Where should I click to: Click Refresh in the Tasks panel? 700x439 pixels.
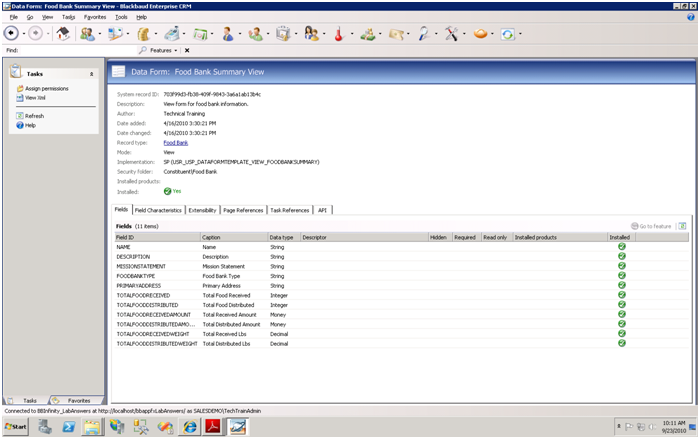point(30,116)
